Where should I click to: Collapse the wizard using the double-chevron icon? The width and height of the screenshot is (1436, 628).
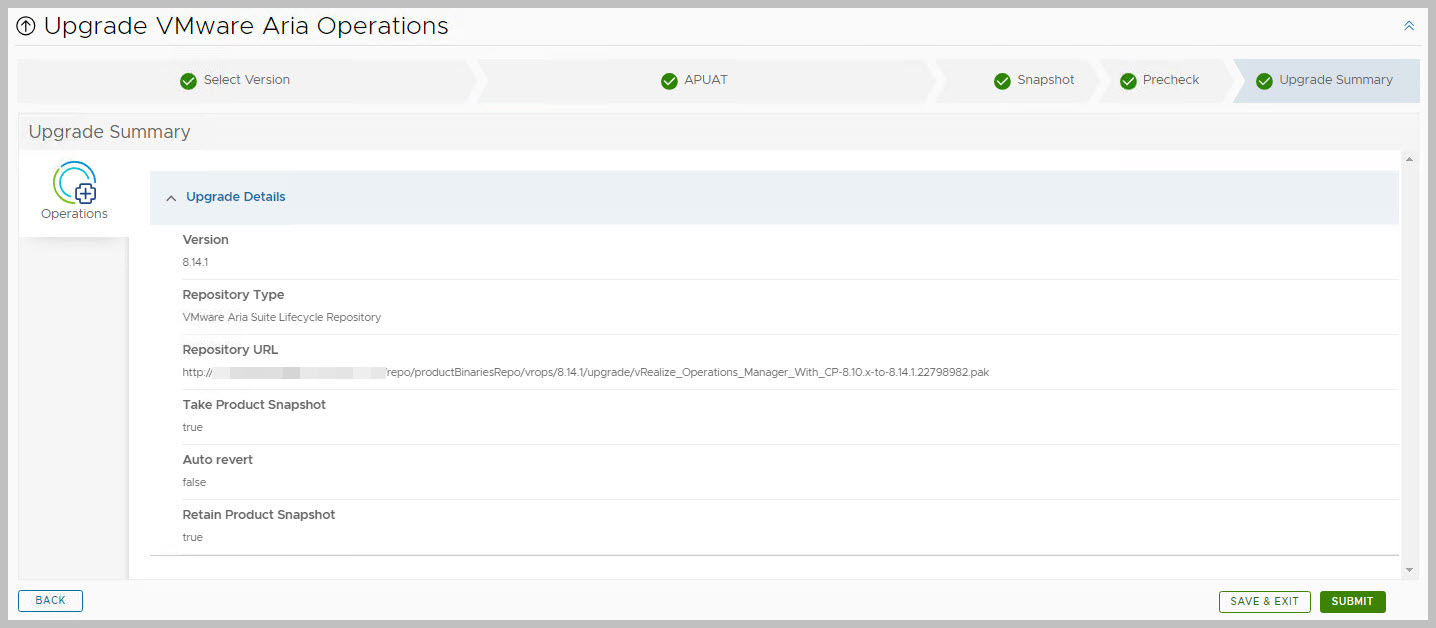(1409, 26)
